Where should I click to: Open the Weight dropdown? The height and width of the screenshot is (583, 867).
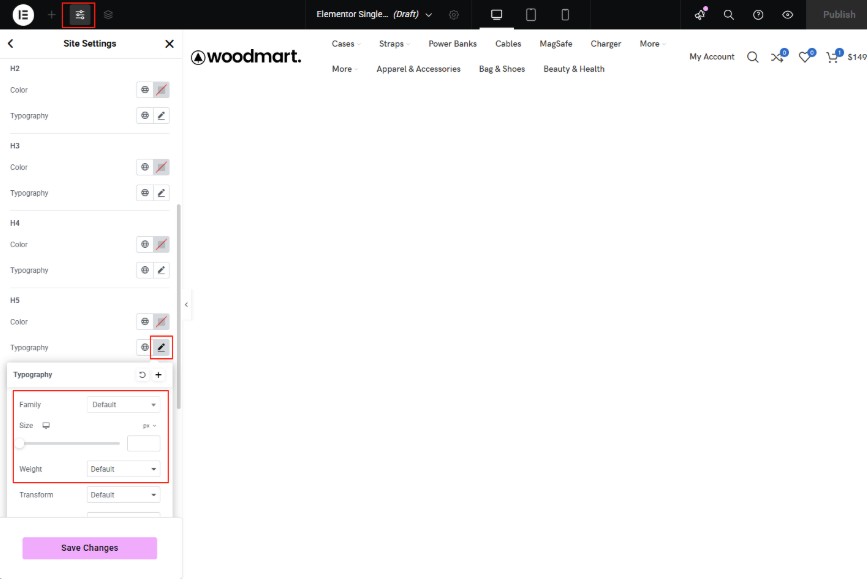click(x=124, y=469)
